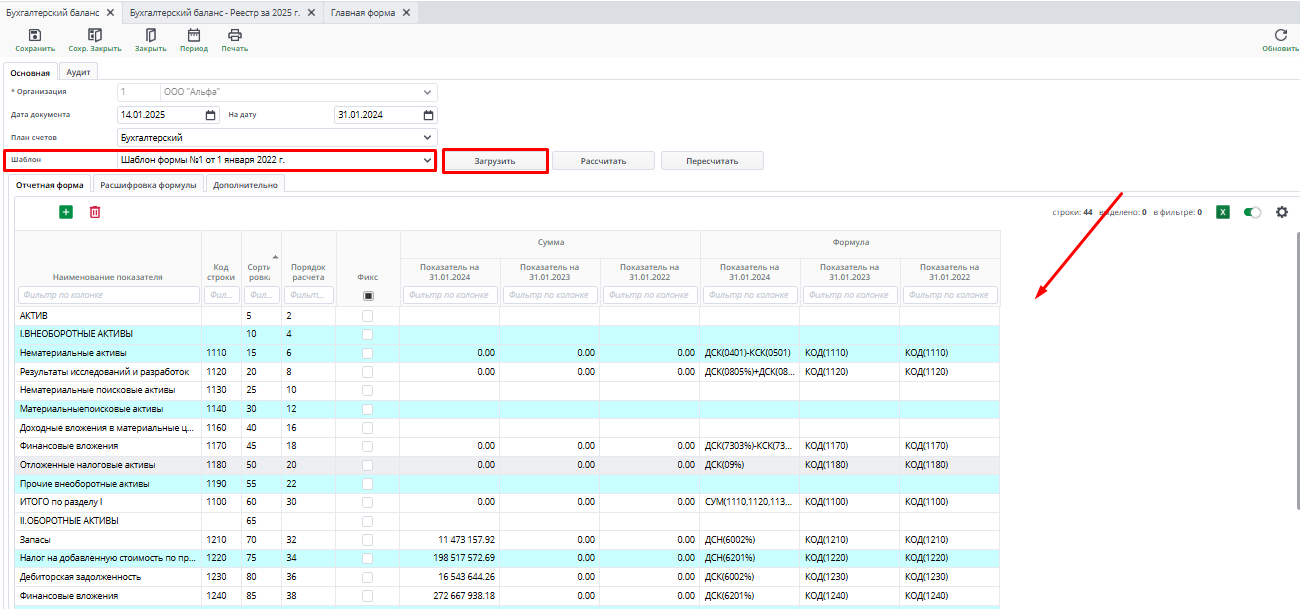
Task: Expand the Шаблон dropdown
Action: point(427,160)
